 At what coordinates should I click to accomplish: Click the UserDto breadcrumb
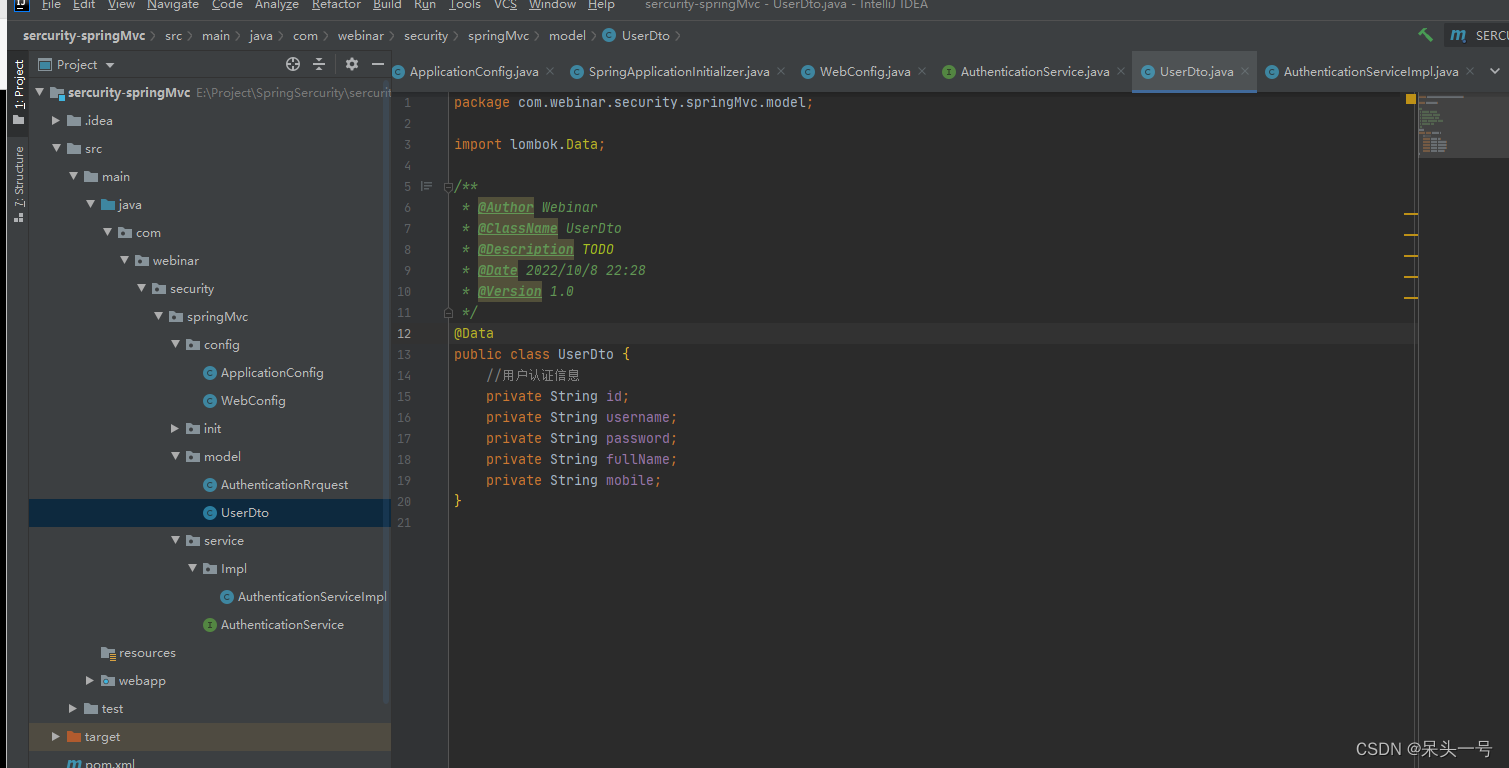(x=645, y=35)
